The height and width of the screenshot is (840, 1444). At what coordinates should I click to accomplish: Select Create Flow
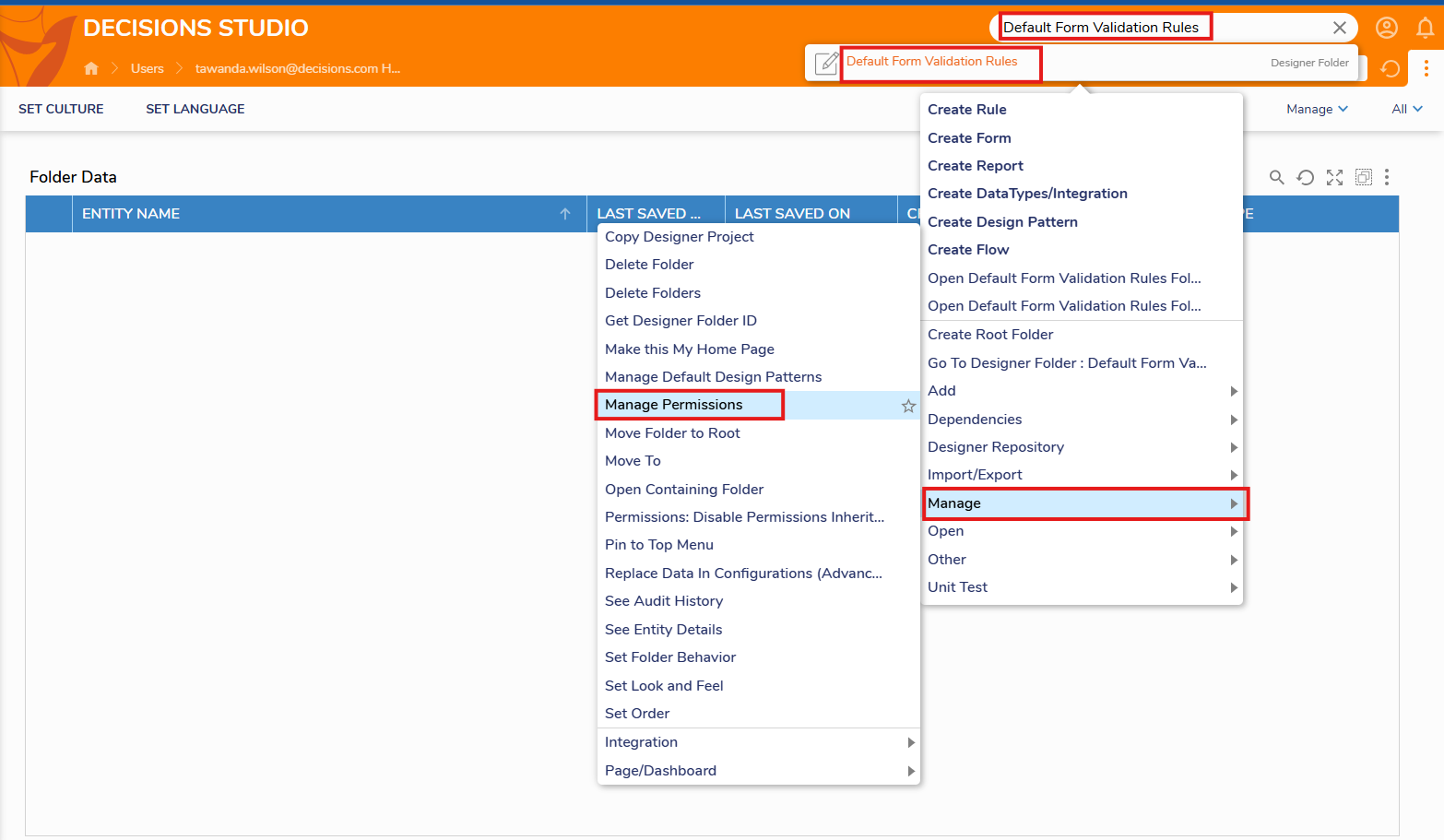968,250
